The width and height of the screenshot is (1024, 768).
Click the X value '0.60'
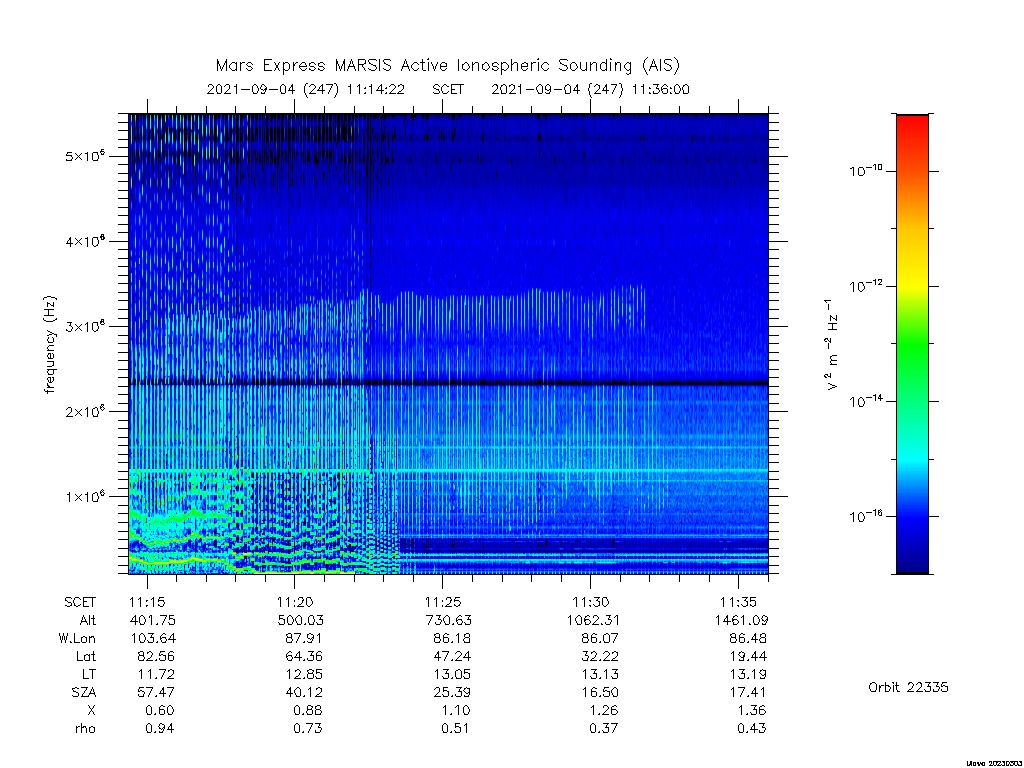pyautogui.click(x=159, y=711)
